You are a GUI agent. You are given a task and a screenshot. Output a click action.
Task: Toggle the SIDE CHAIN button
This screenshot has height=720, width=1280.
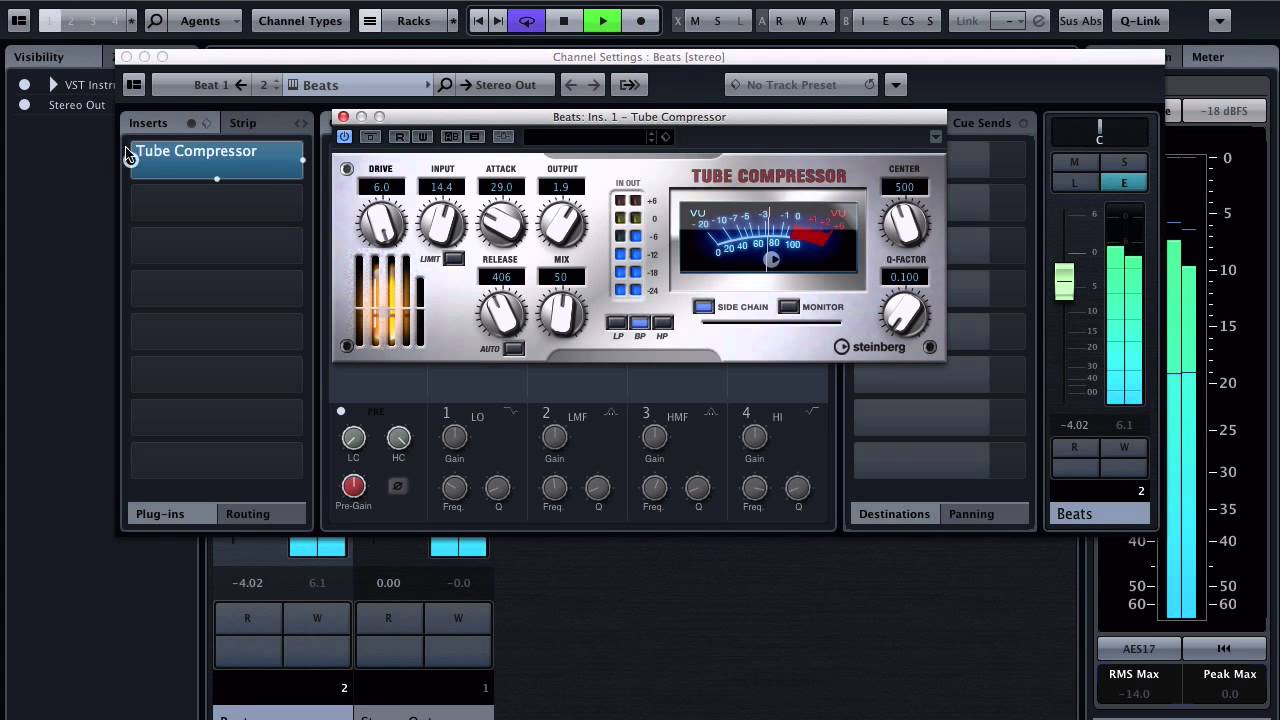(704, 307)
